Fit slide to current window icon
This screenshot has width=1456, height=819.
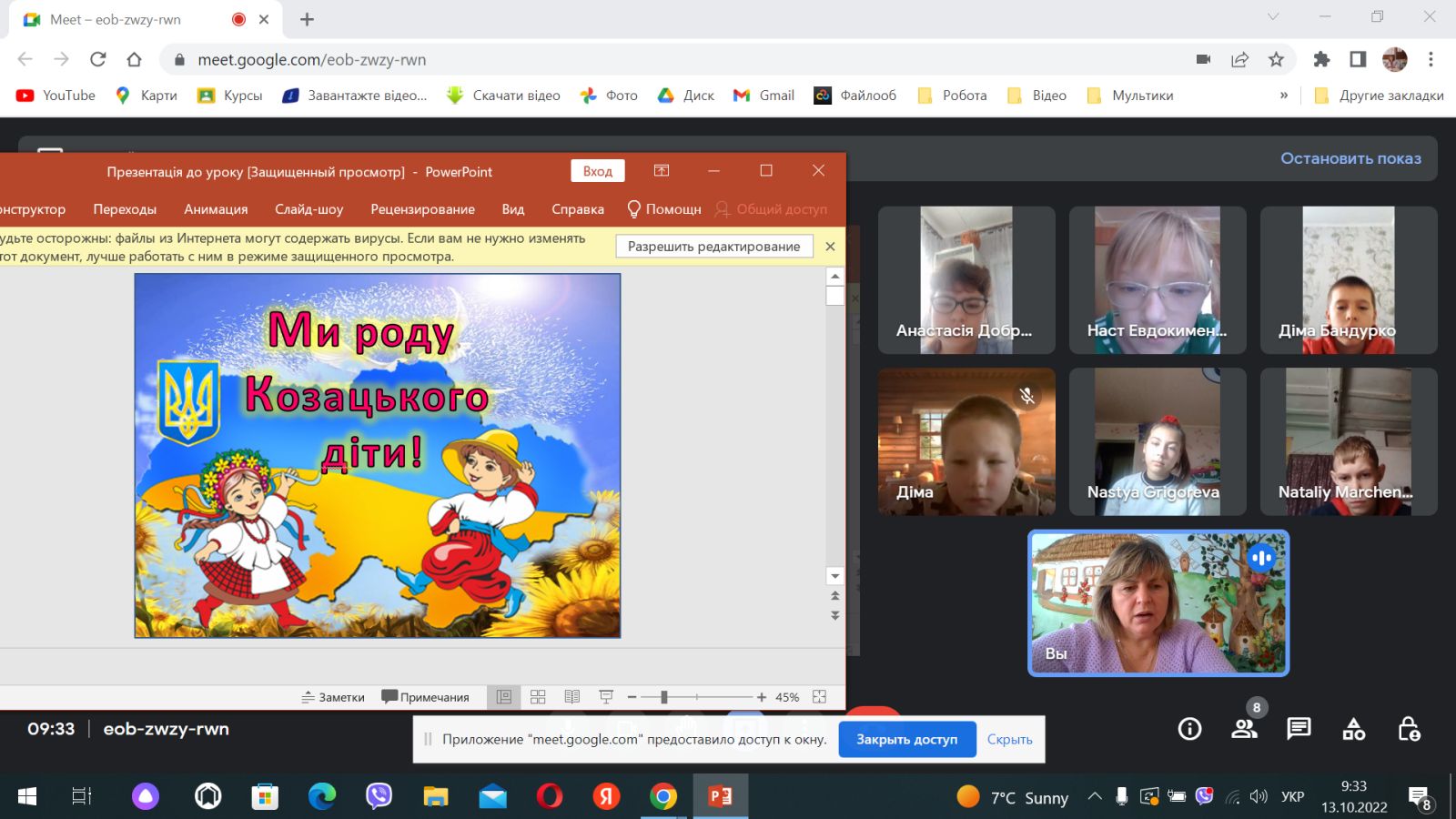(819, 697)
